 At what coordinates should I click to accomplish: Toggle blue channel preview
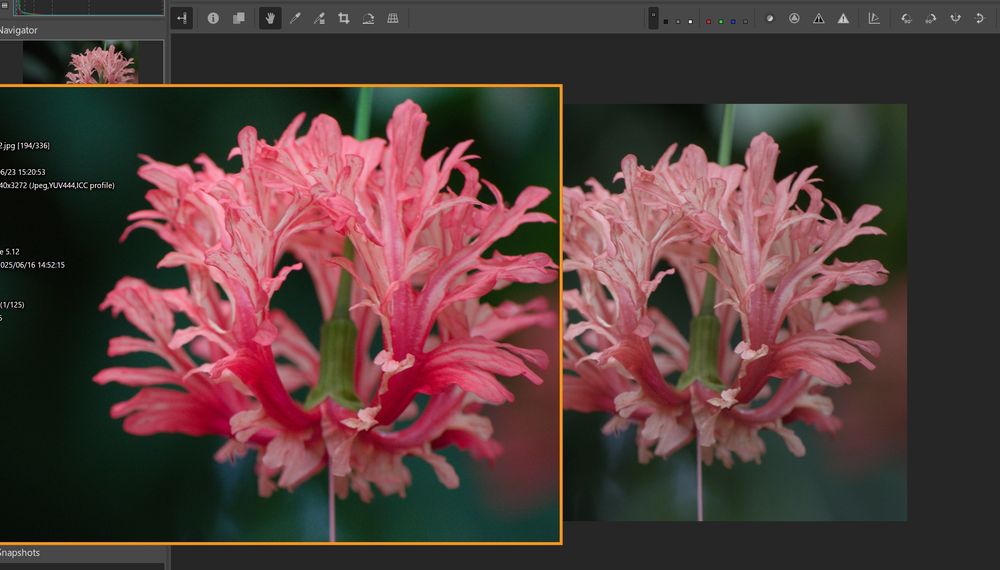coord(733,22)
